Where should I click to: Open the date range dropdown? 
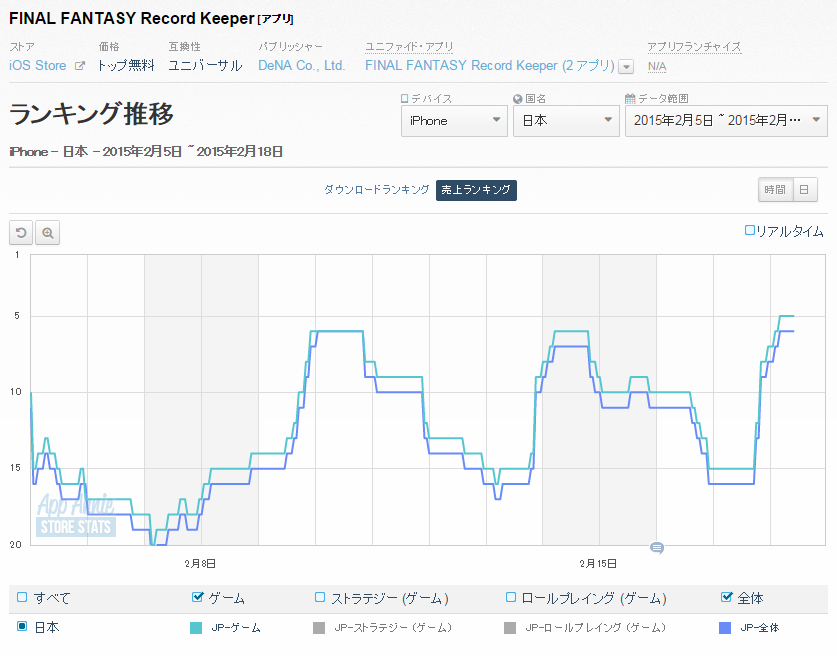tap(725, 121)
